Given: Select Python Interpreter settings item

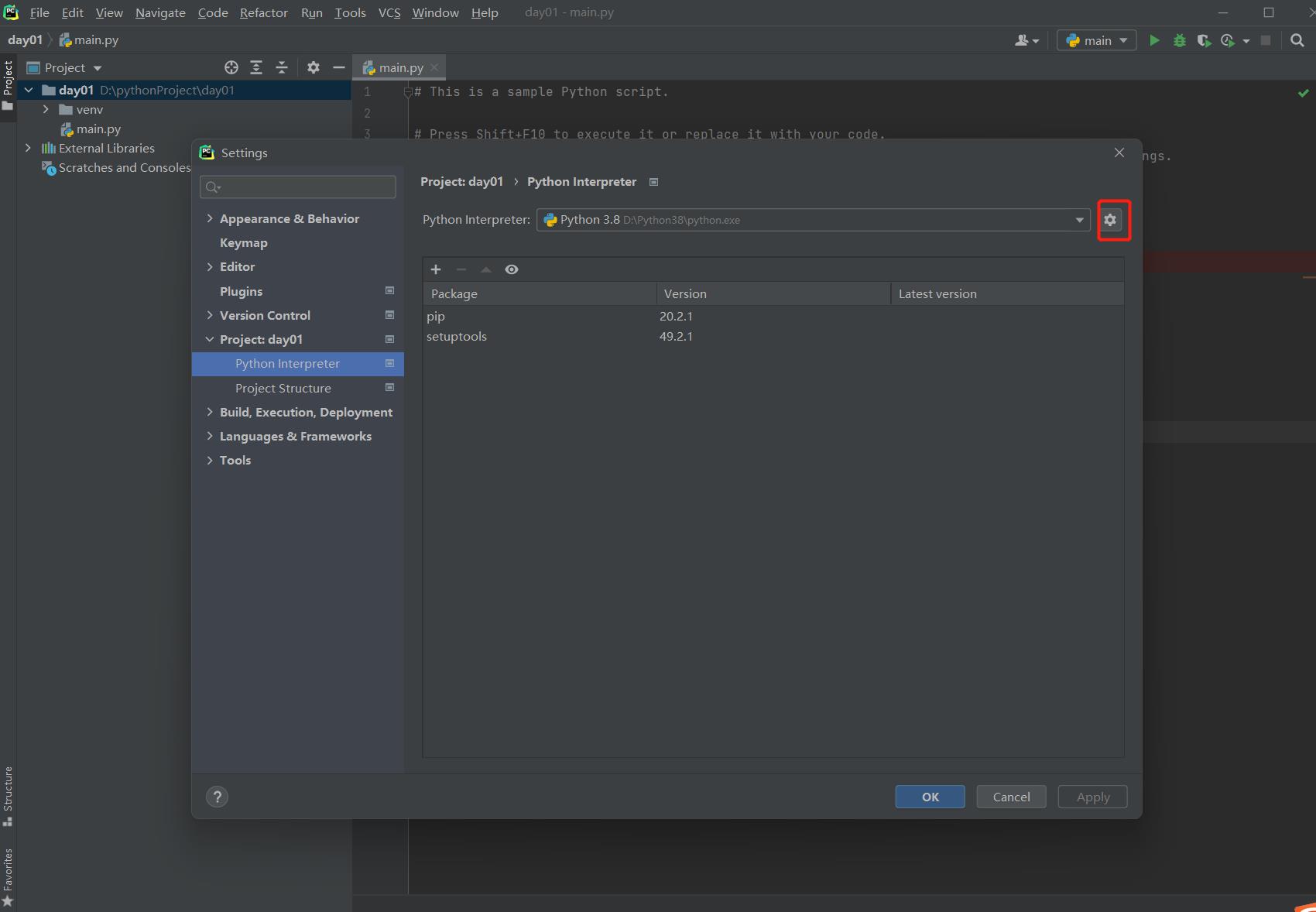Looking at the screenshot, I should 298,364.
